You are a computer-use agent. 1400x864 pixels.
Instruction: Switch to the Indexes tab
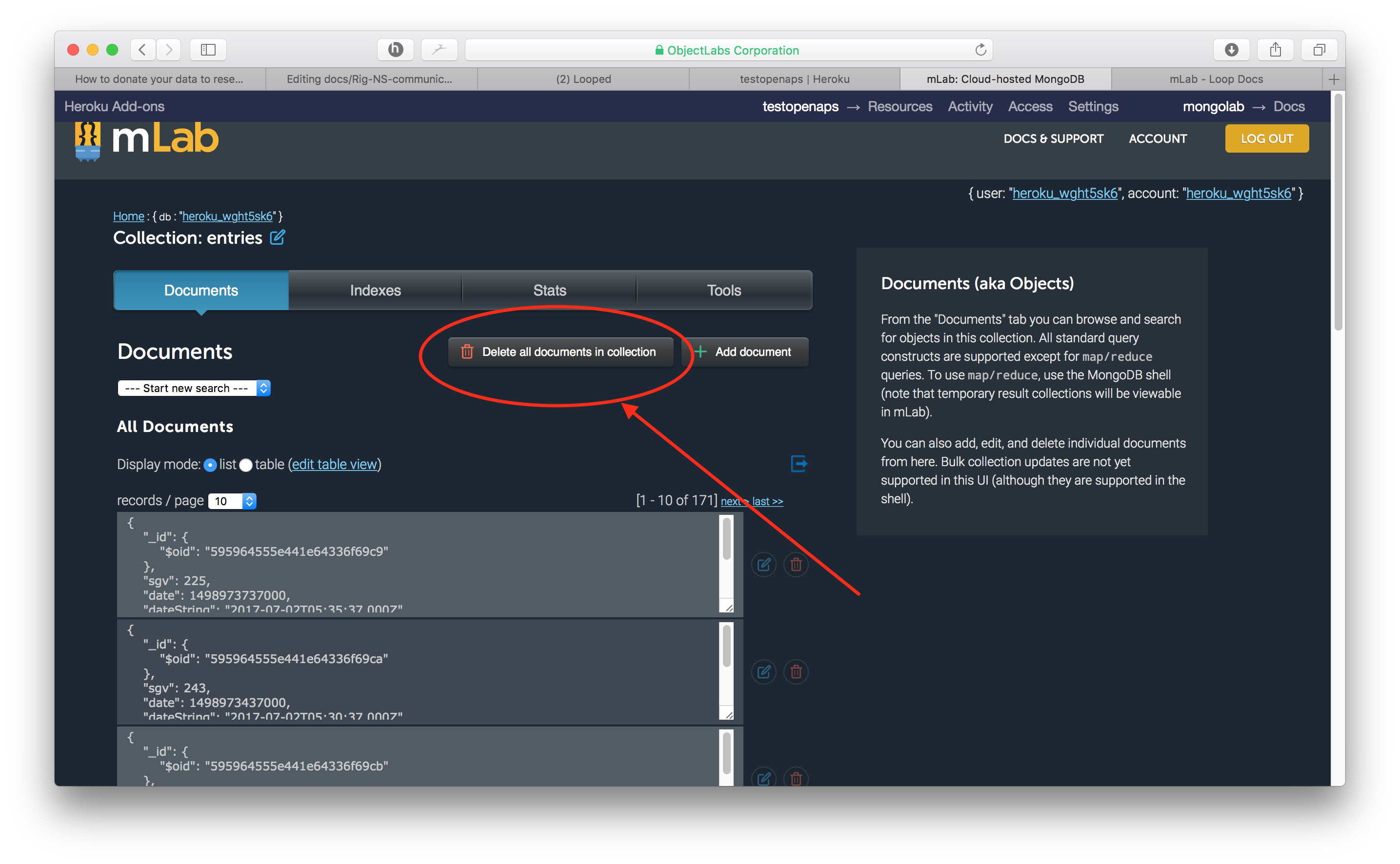[x=376, y=290]
